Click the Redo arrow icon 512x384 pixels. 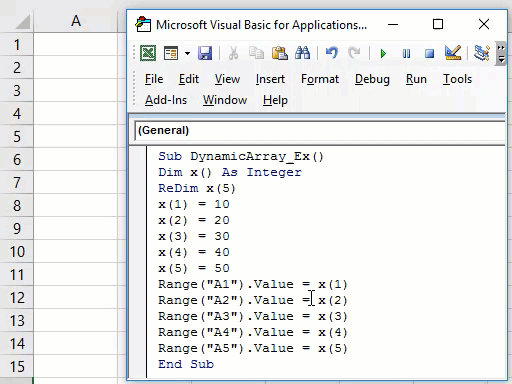[354, 53]
